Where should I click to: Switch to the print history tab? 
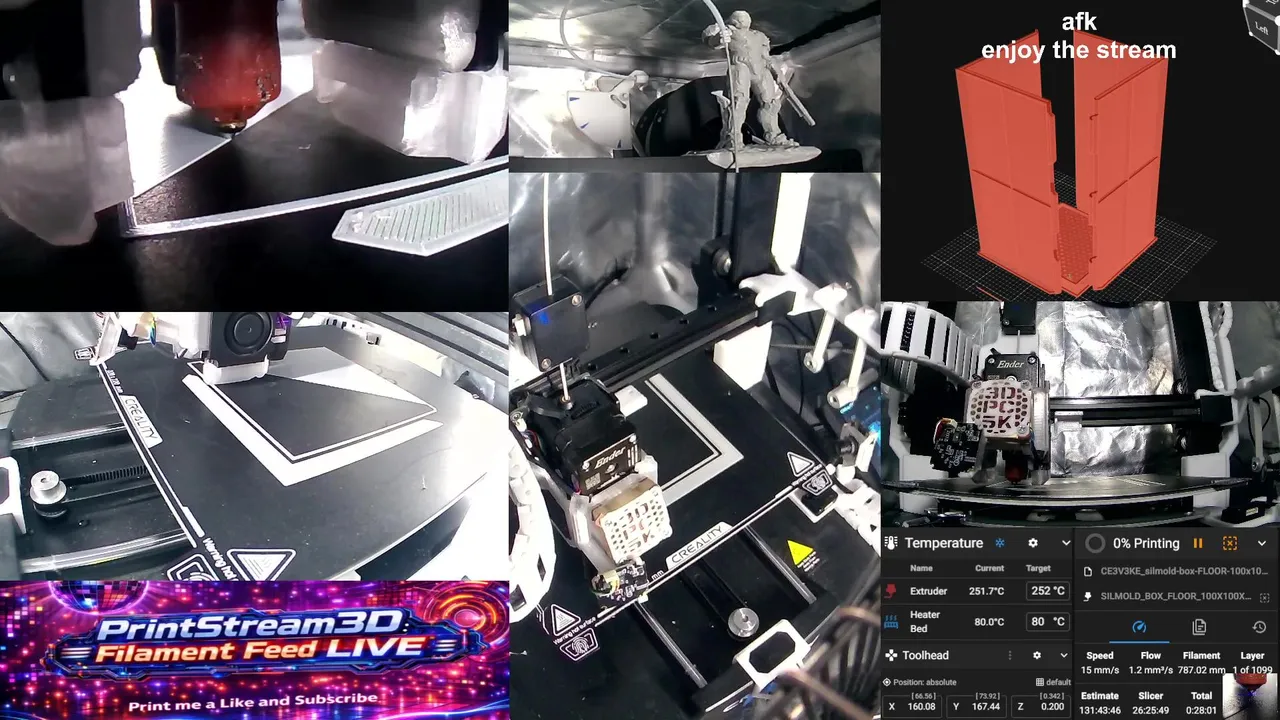pos(1260,627)
